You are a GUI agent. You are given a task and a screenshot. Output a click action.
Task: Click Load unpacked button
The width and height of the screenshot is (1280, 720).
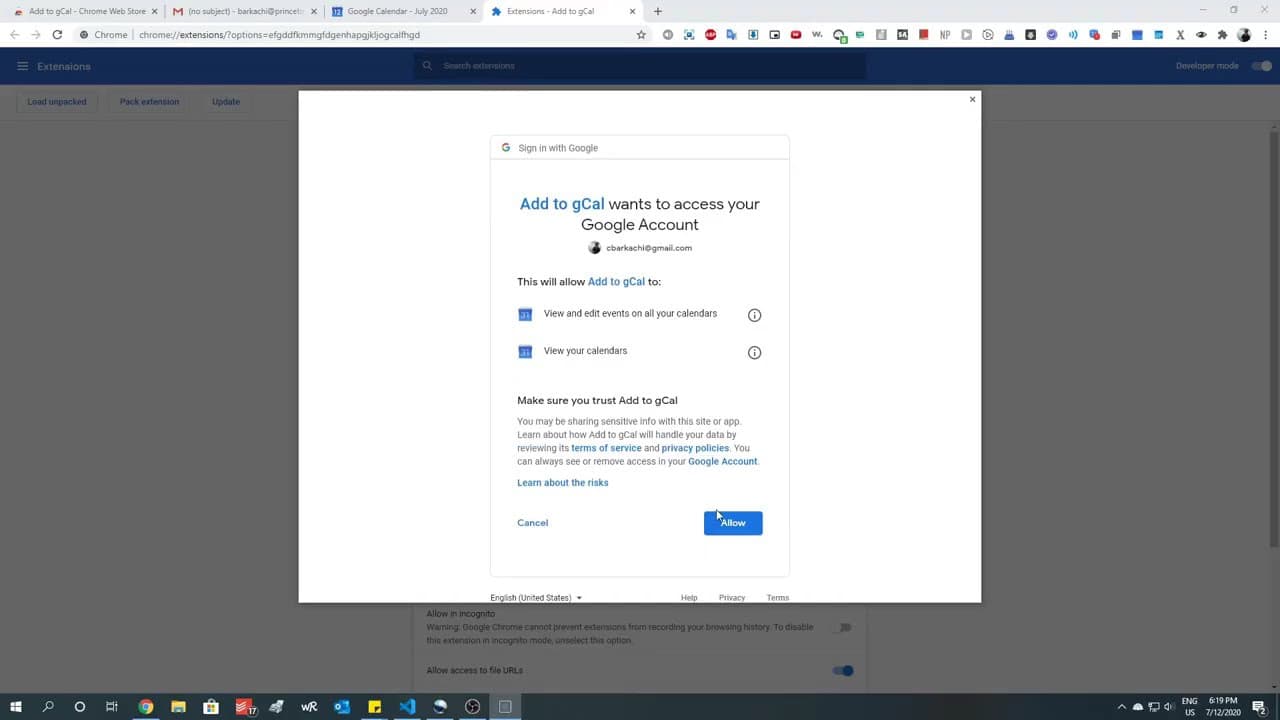57,102
